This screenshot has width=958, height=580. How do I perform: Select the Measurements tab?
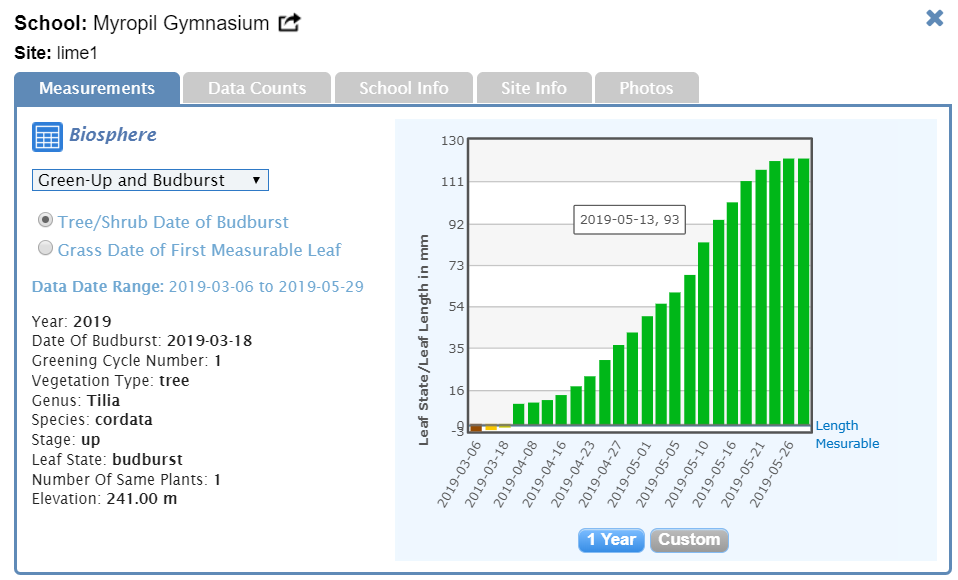point(97,88)
